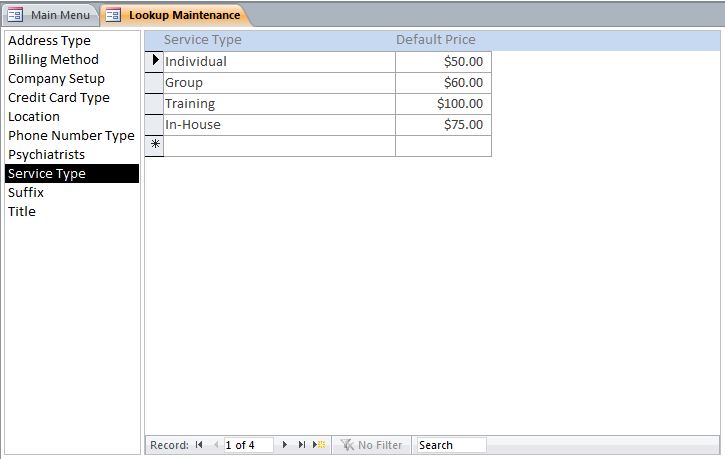Choose Suffix in lookup list
The image size is (725, 459).
coord(72,192)
